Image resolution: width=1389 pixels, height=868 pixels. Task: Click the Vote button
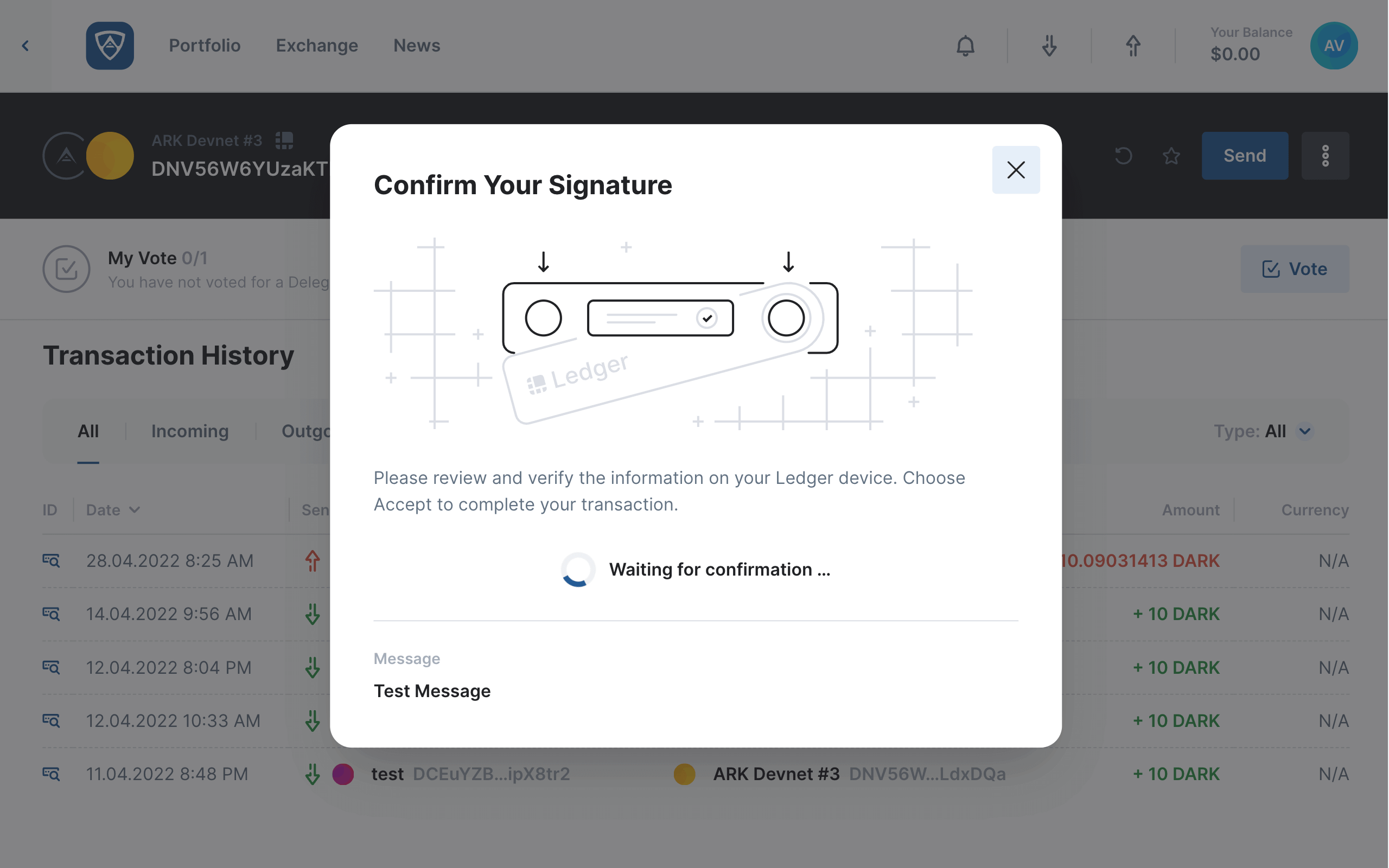click(x=1295, y=269)
